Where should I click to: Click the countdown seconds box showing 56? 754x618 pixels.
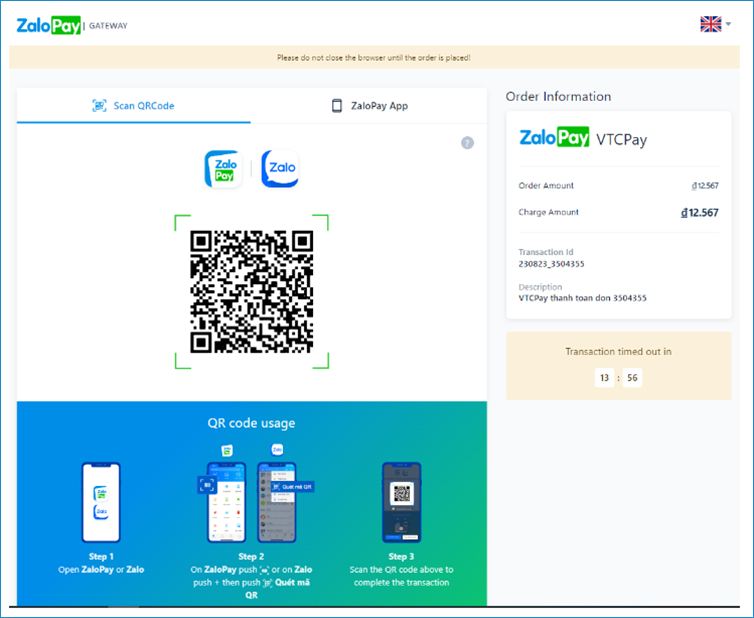click(x=632, y=378)
